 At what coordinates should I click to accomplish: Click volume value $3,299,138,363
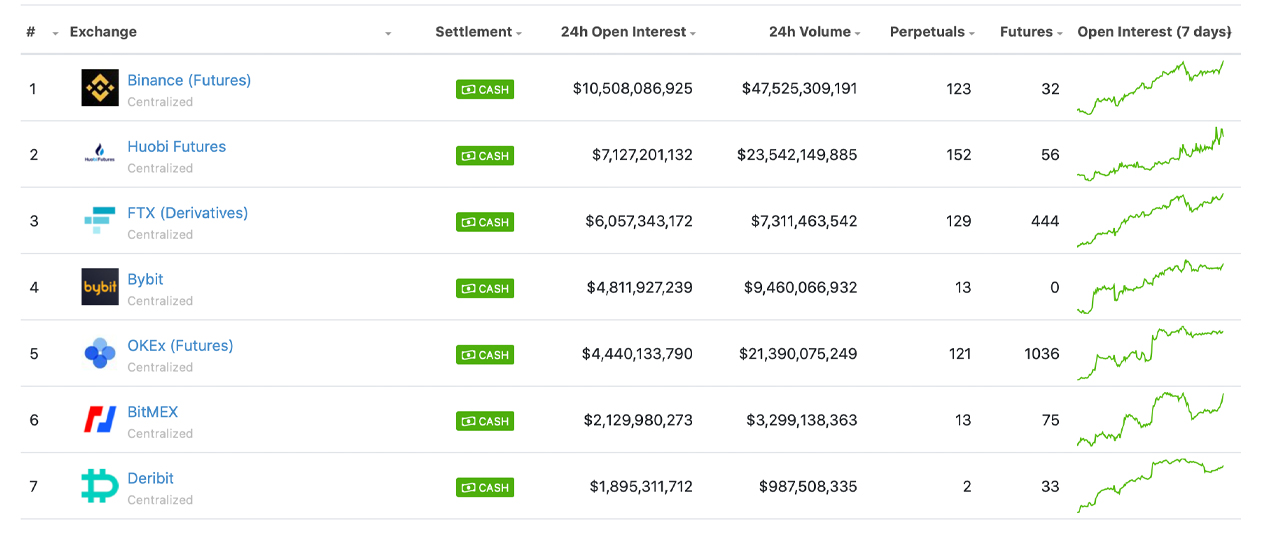click(802, 420)
